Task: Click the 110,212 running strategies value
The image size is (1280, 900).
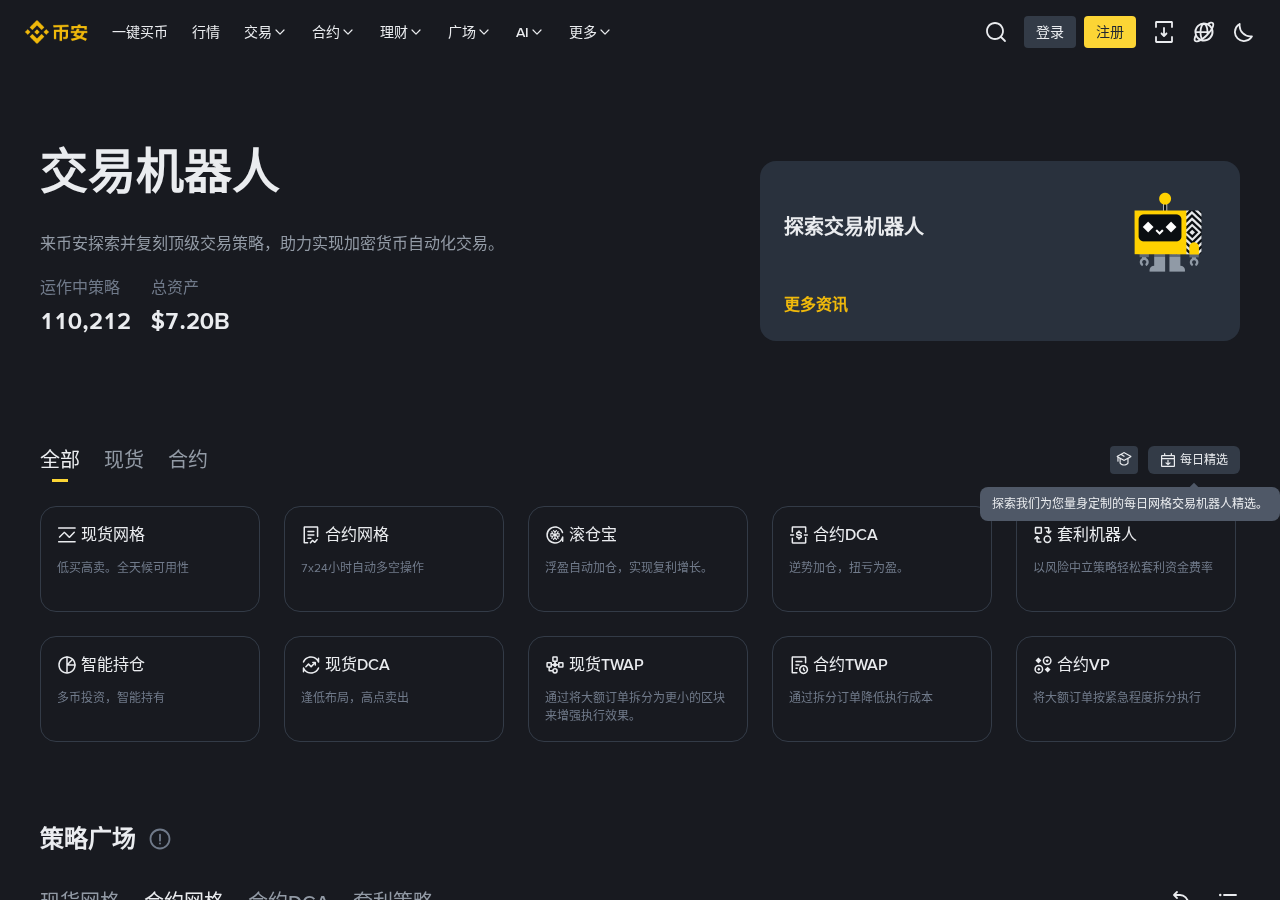Action: (86, 321)
